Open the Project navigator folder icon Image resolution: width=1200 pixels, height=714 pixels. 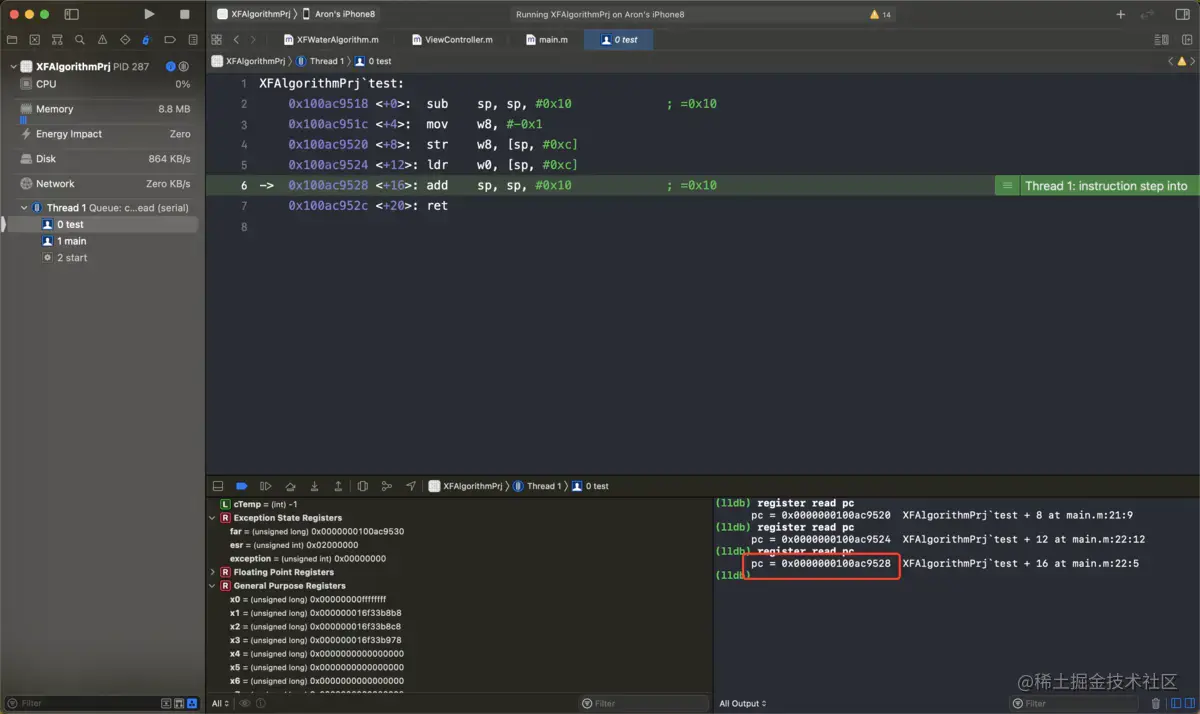(12, 40)
